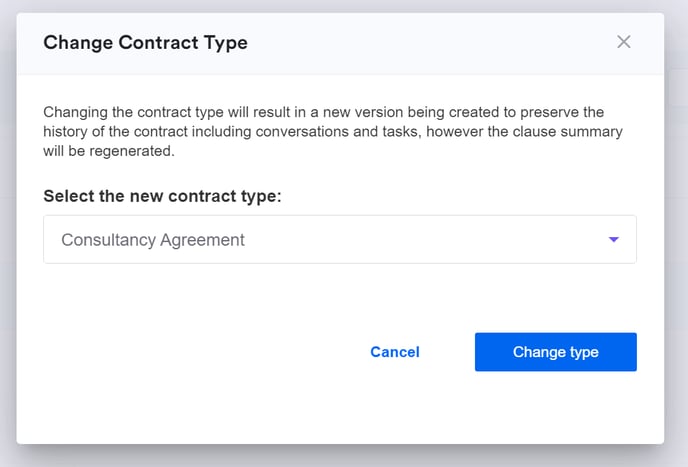Click the Consultancy Agreement selected value

[153, 240]
